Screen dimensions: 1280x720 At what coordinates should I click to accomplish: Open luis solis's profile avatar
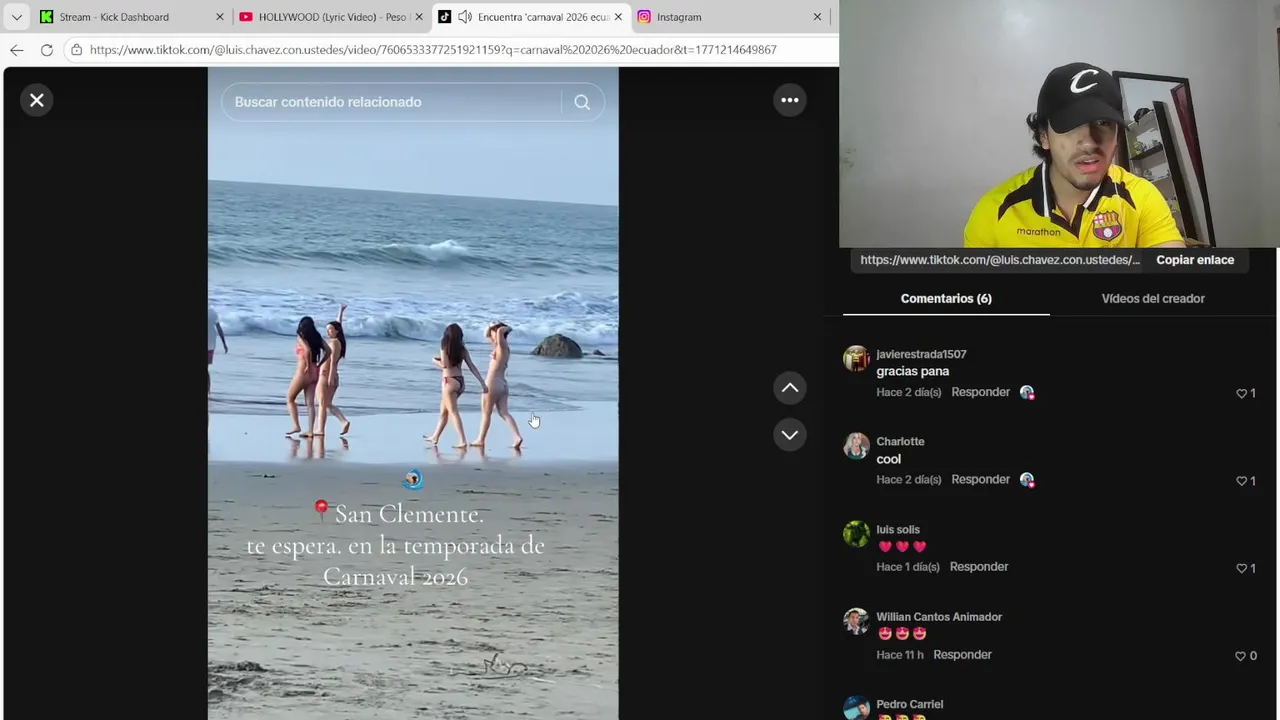coord(856,534)
